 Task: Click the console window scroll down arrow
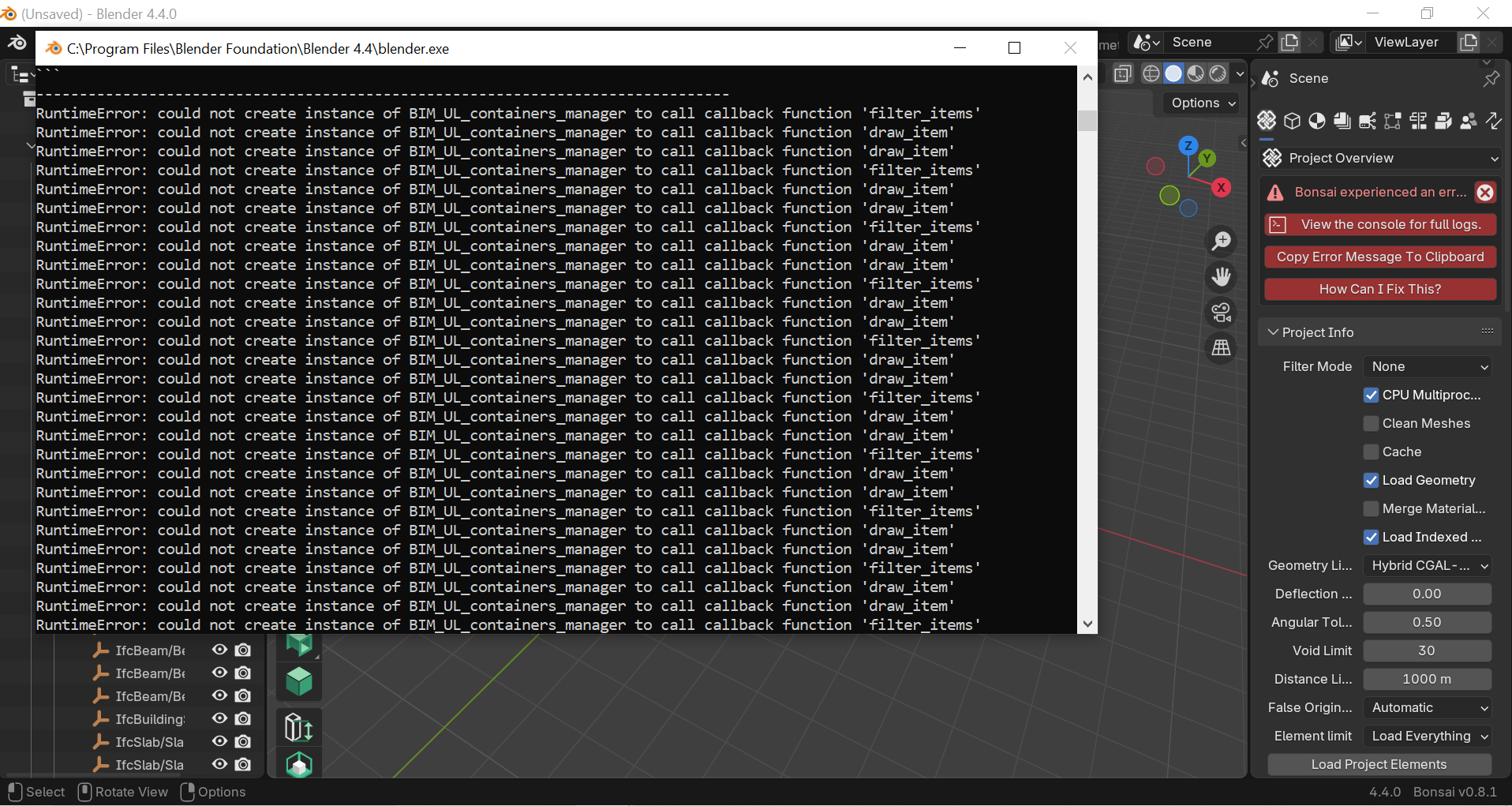(x=1087, y=624)
